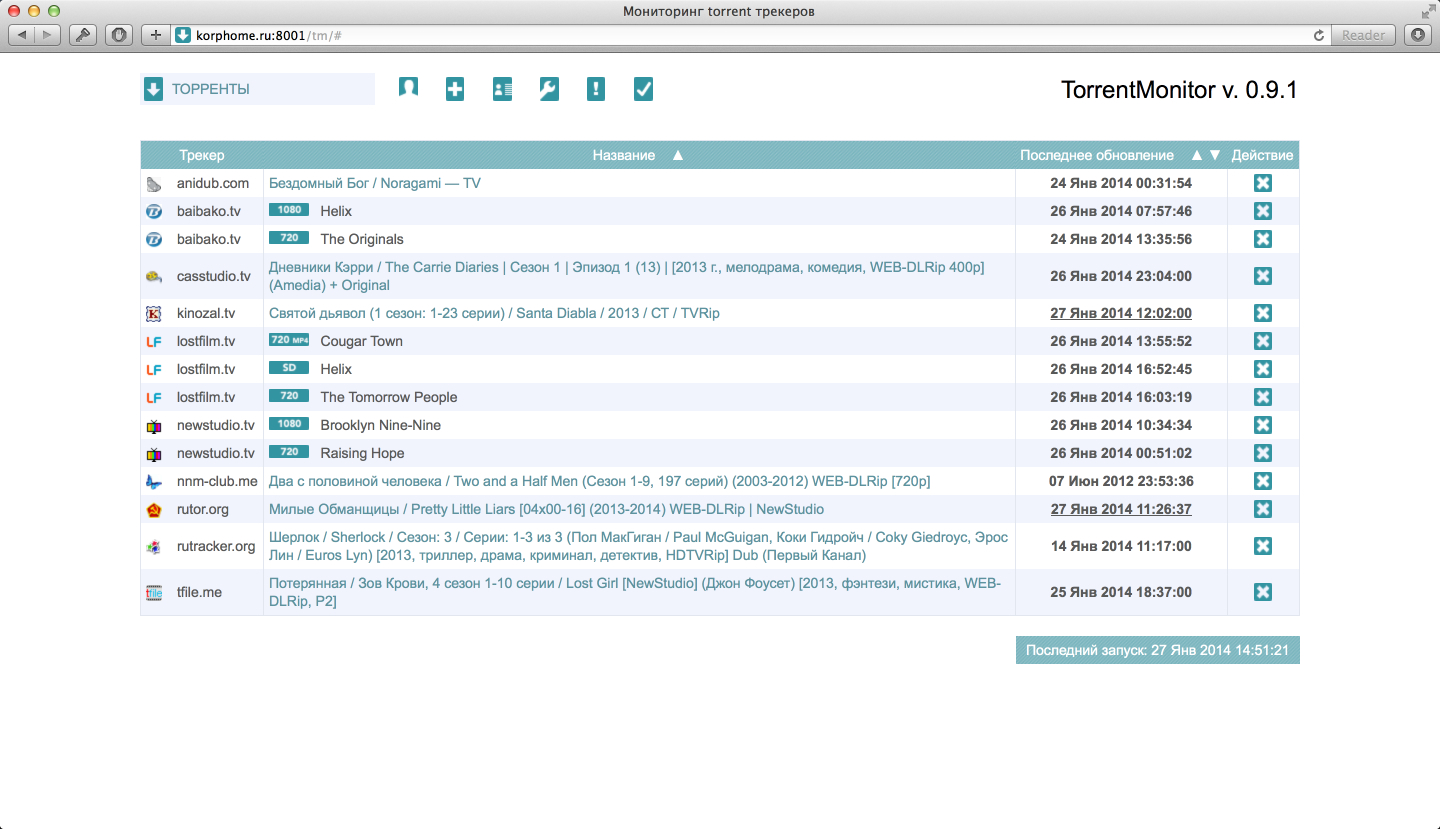Open Safari's downloads button

(x=1418, y=35)
